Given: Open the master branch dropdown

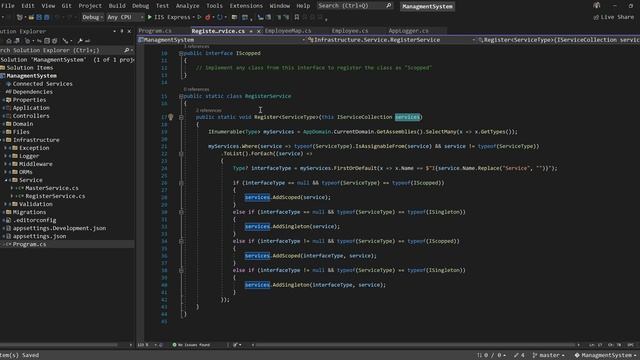Looking at the screenshot, I should (549, 355).
